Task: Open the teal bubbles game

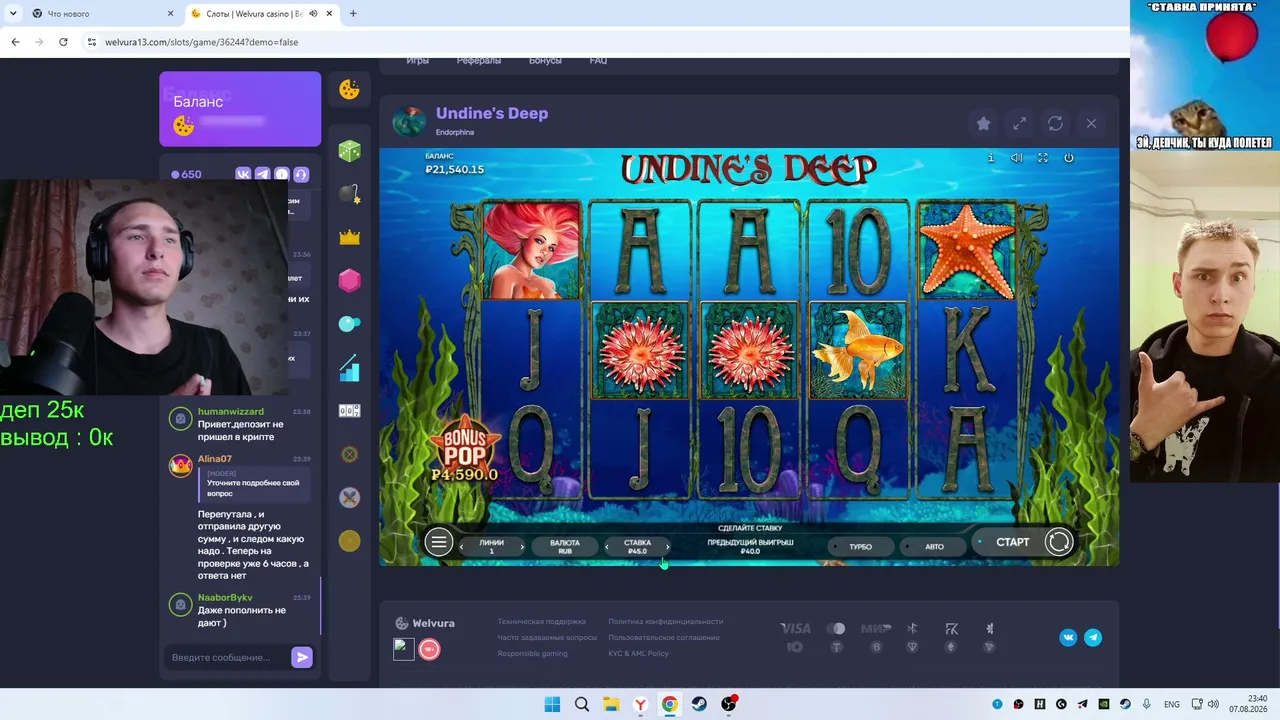Action: [349, 323]
